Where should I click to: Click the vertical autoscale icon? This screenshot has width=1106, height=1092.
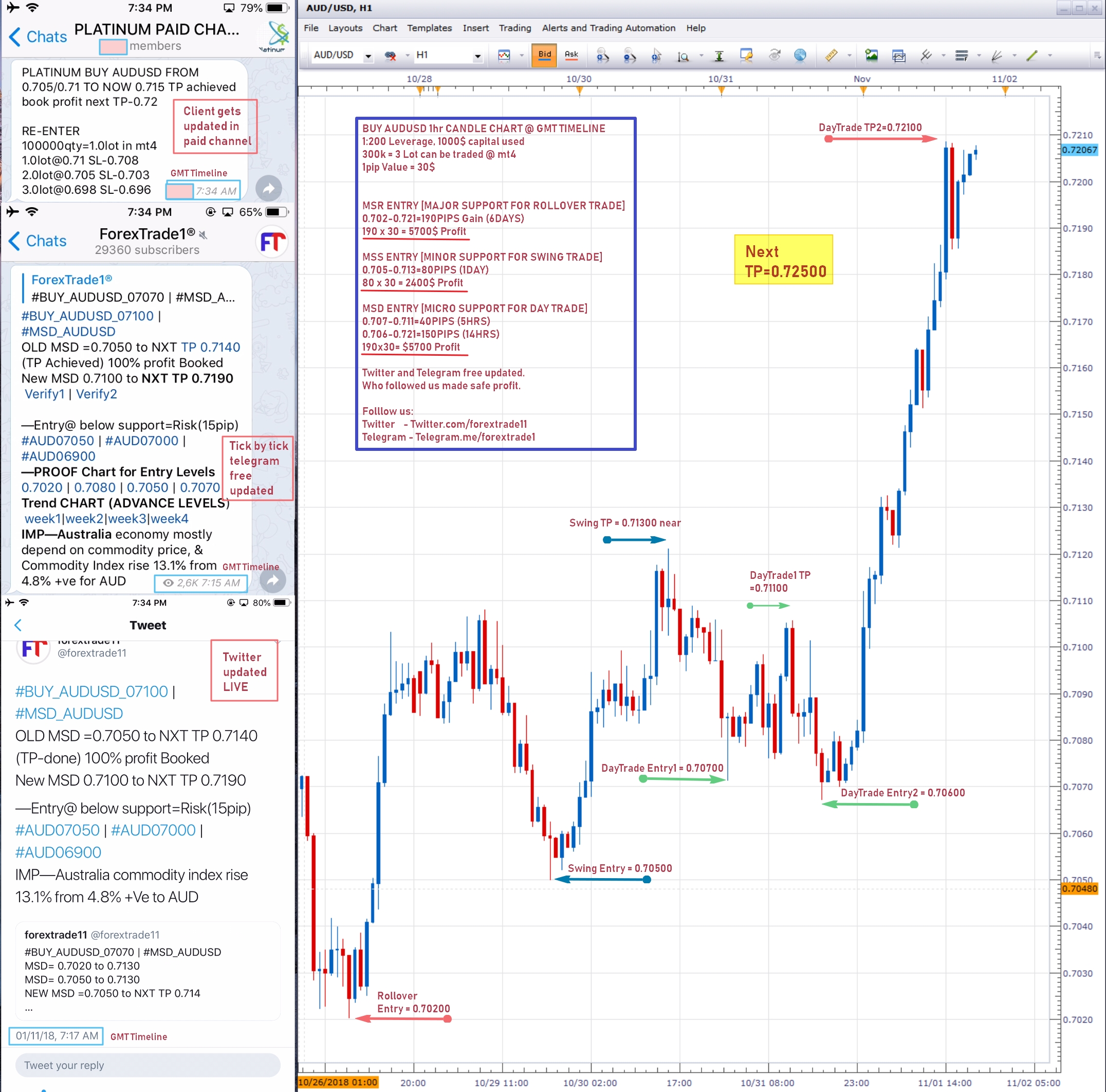(719, 56)
